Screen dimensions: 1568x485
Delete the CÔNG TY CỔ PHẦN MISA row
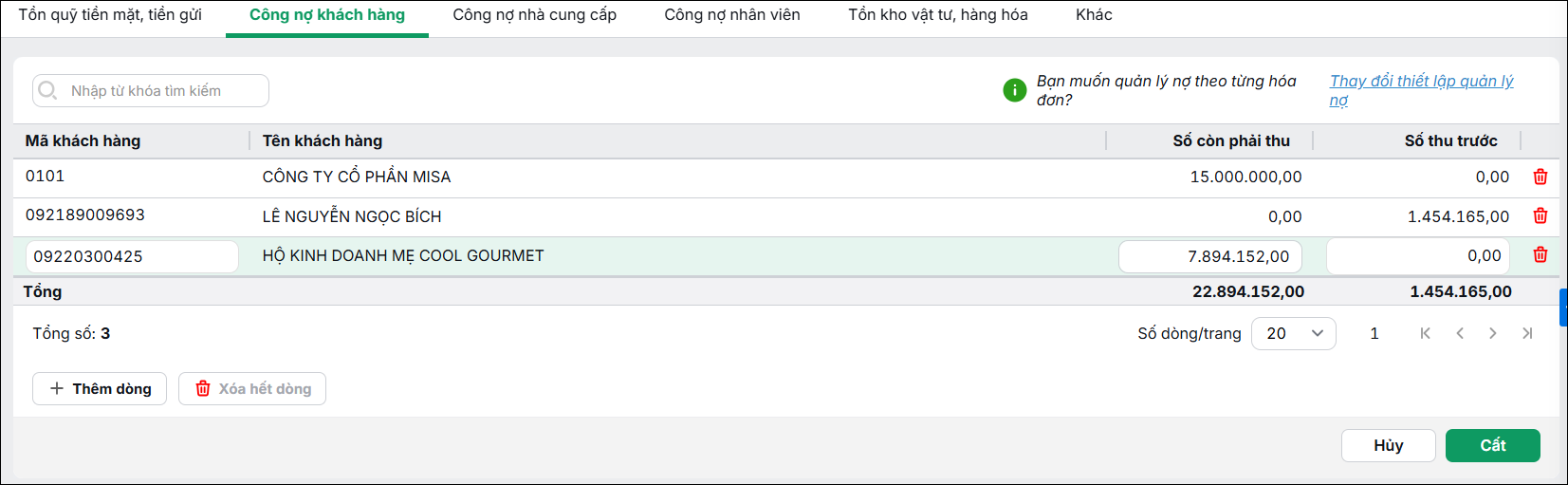1540,177
